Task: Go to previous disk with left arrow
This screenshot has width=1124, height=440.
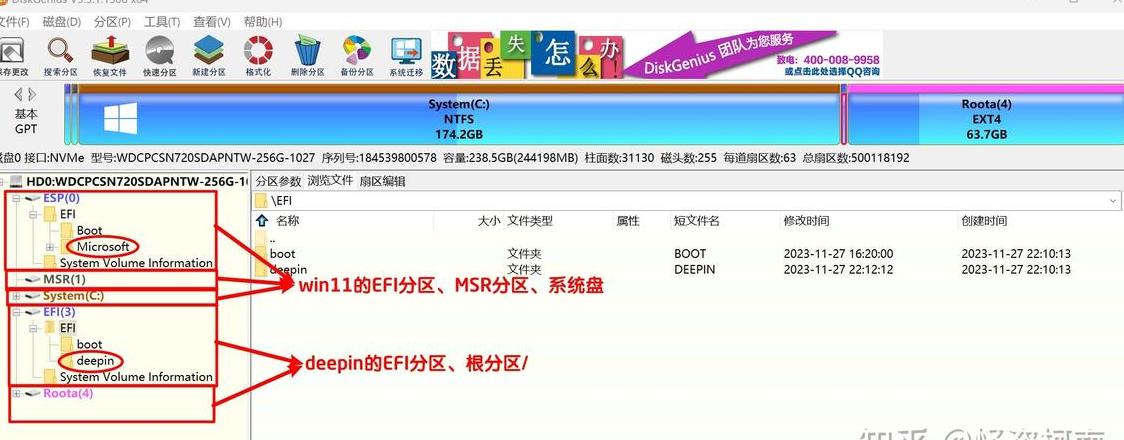Action: coord(19,95)
